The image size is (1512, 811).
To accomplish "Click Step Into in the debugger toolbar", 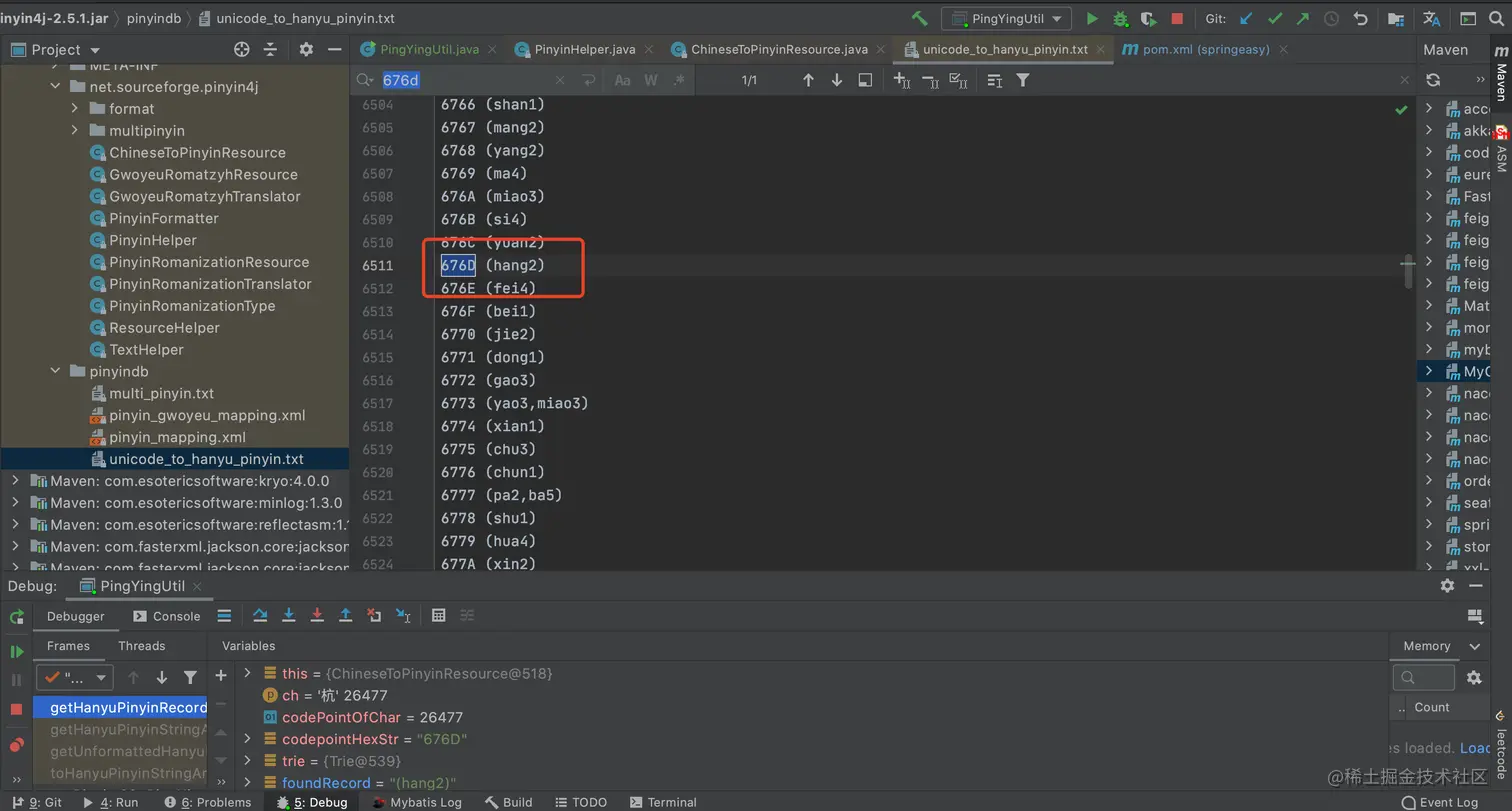I will coord(289,615).
